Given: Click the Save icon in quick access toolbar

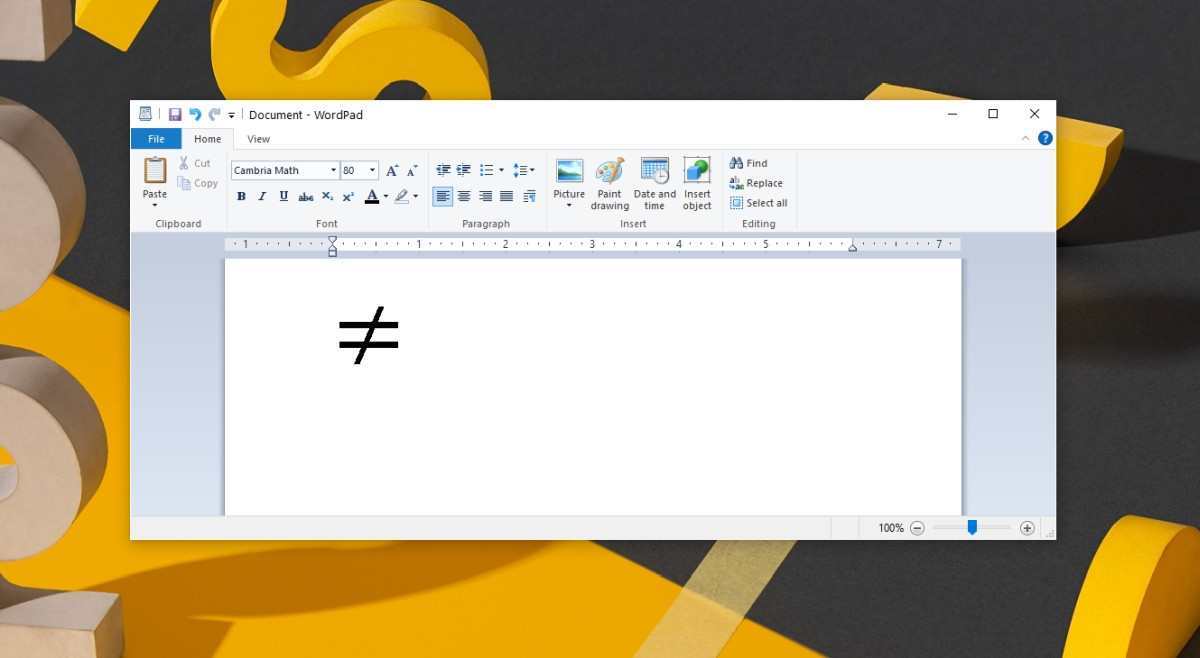Looking at the screenshot, I should [x=175, y=115].
